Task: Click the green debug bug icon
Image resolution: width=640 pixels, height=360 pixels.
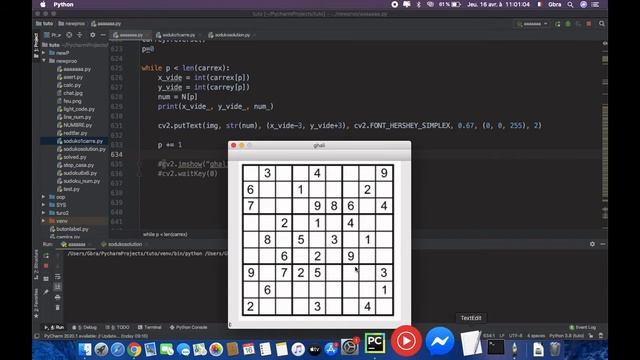Action: [568, 24]
